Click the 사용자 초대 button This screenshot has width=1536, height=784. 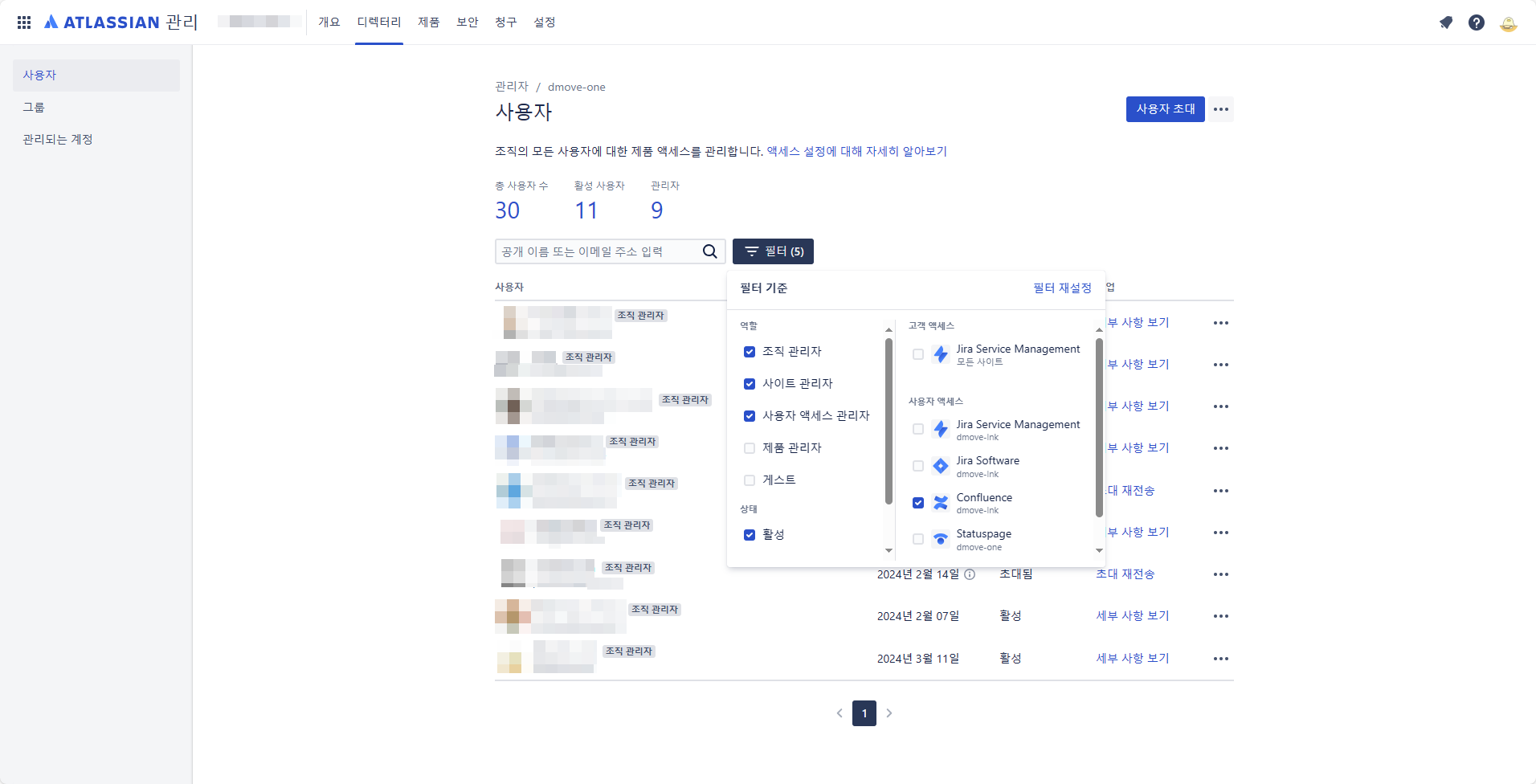click(1166, 109)
